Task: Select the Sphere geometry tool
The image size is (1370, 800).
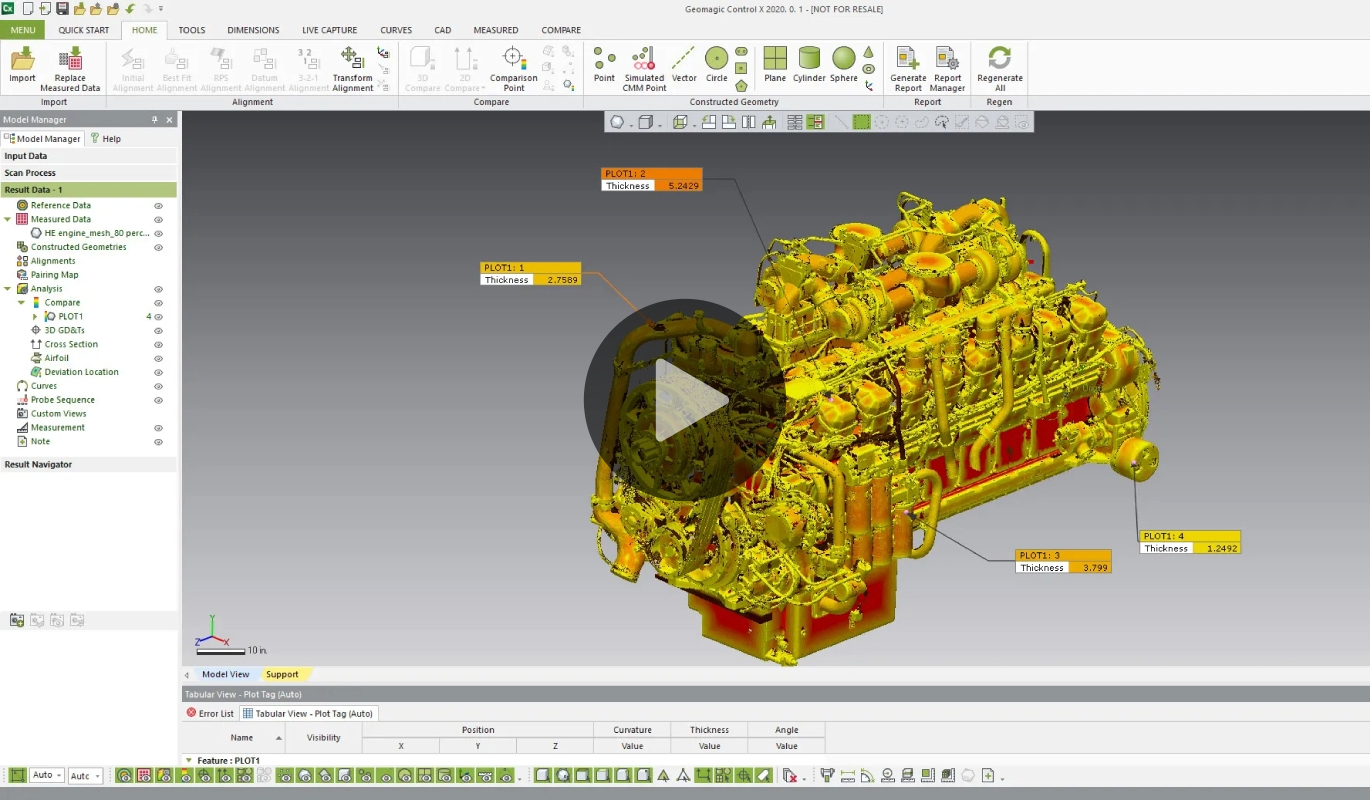Action: (844, 65)
